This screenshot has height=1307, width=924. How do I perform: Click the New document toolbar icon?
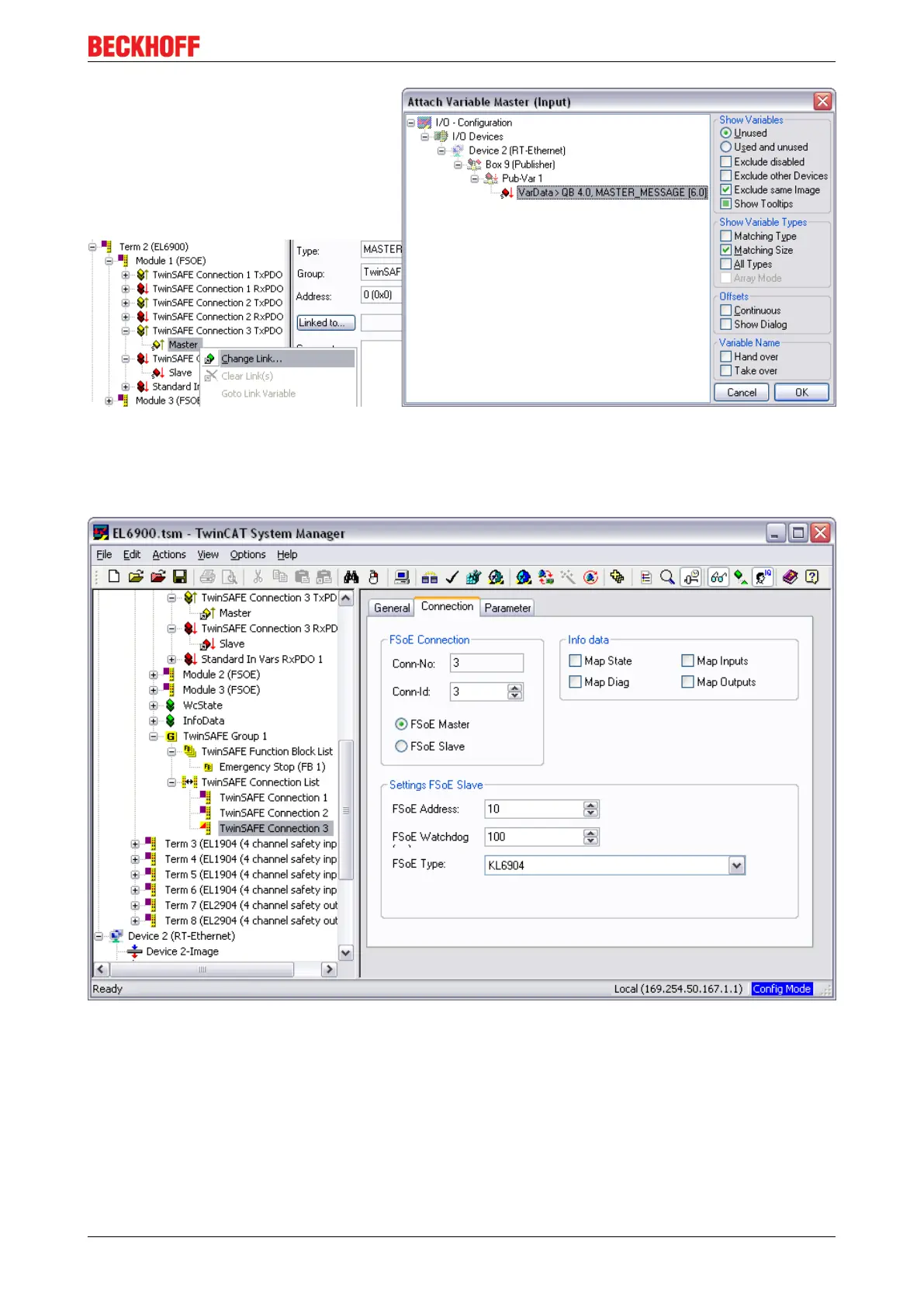114,577
